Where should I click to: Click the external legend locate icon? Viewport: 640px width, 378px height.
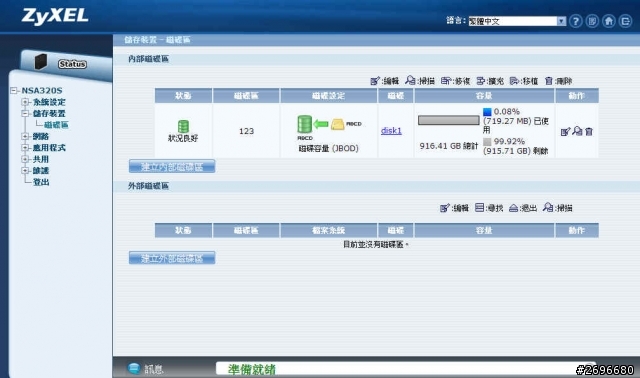pos(480,208)
